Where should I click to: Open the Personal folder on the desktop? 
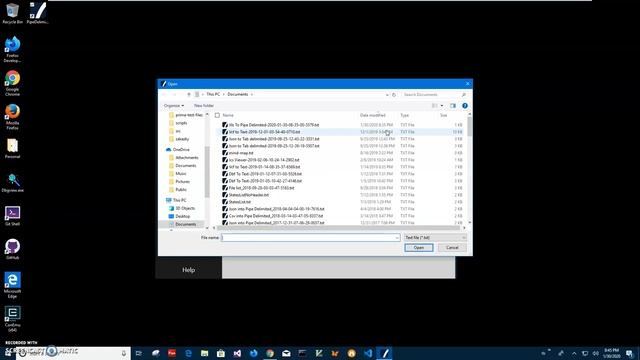(12, 148)
